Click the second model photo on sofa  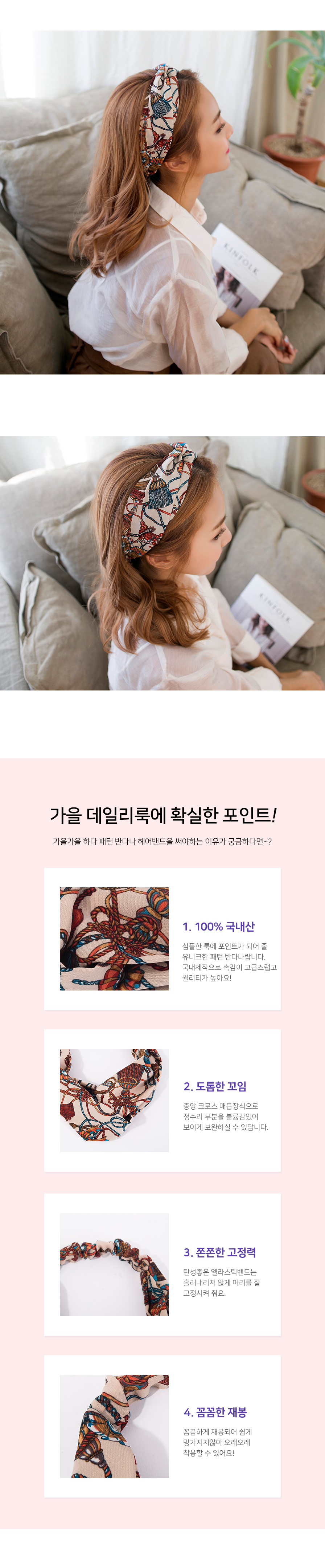point(162,563)
